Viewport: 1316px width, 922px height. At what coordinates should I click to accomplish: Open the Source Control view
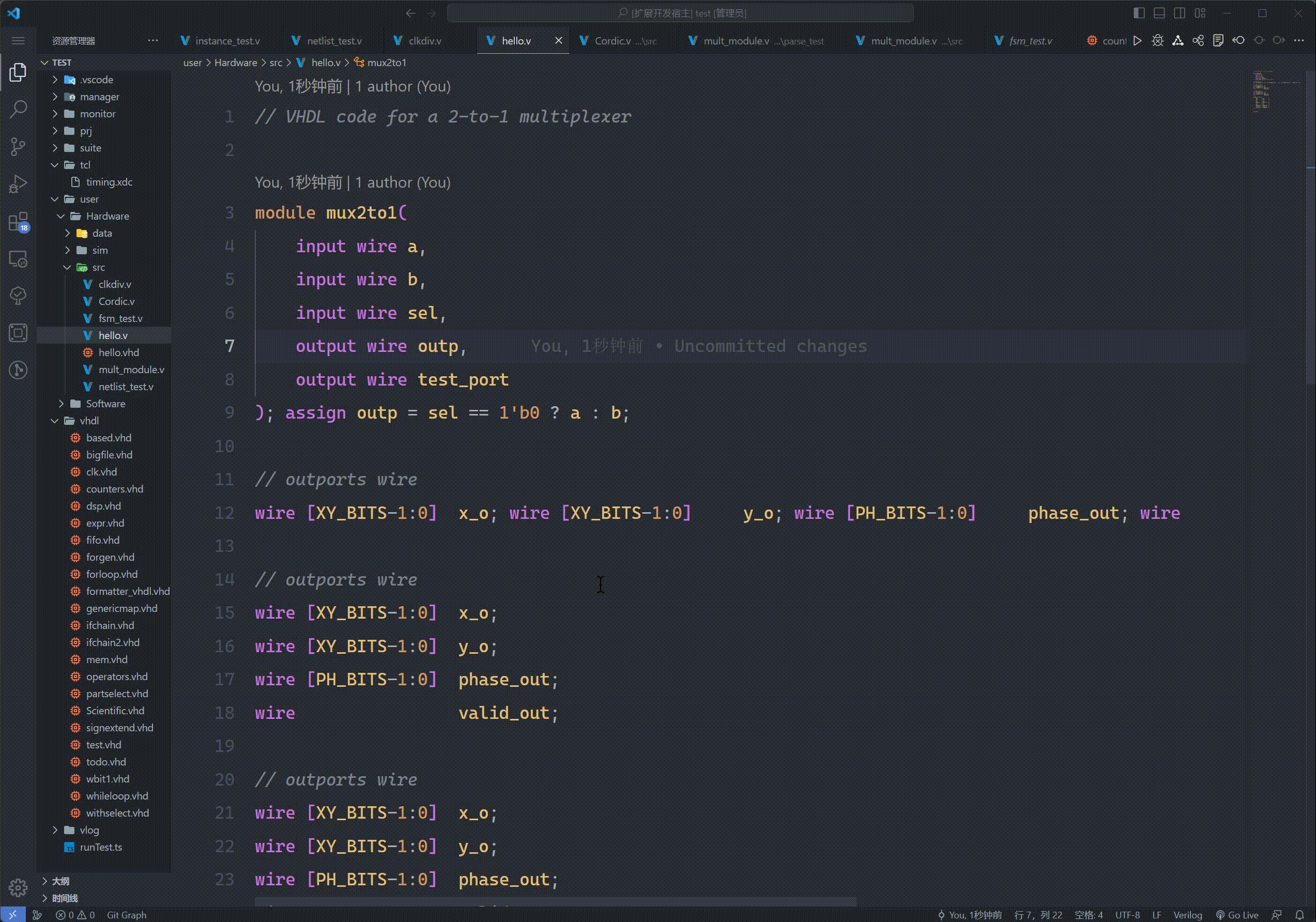tap(18, 147)
